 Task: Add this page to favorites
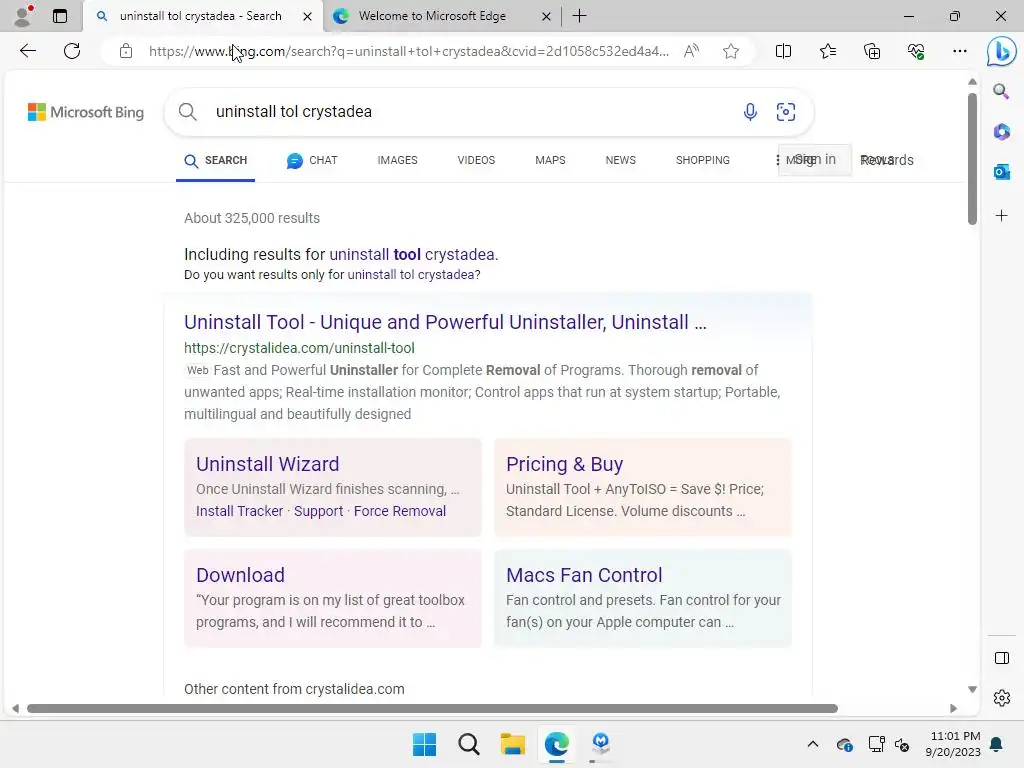[731, 51]
